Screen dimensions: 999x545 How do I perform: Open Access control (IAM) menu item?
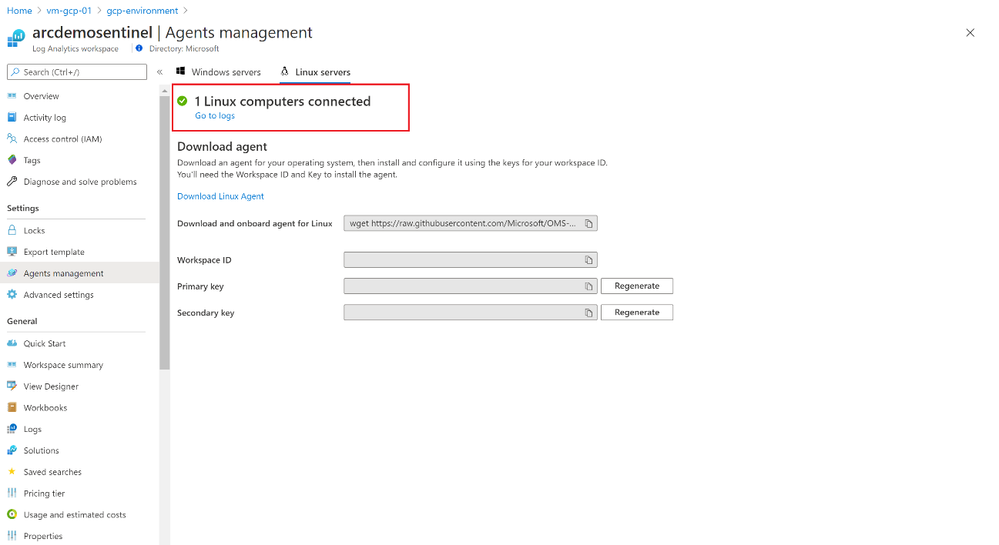62,139
